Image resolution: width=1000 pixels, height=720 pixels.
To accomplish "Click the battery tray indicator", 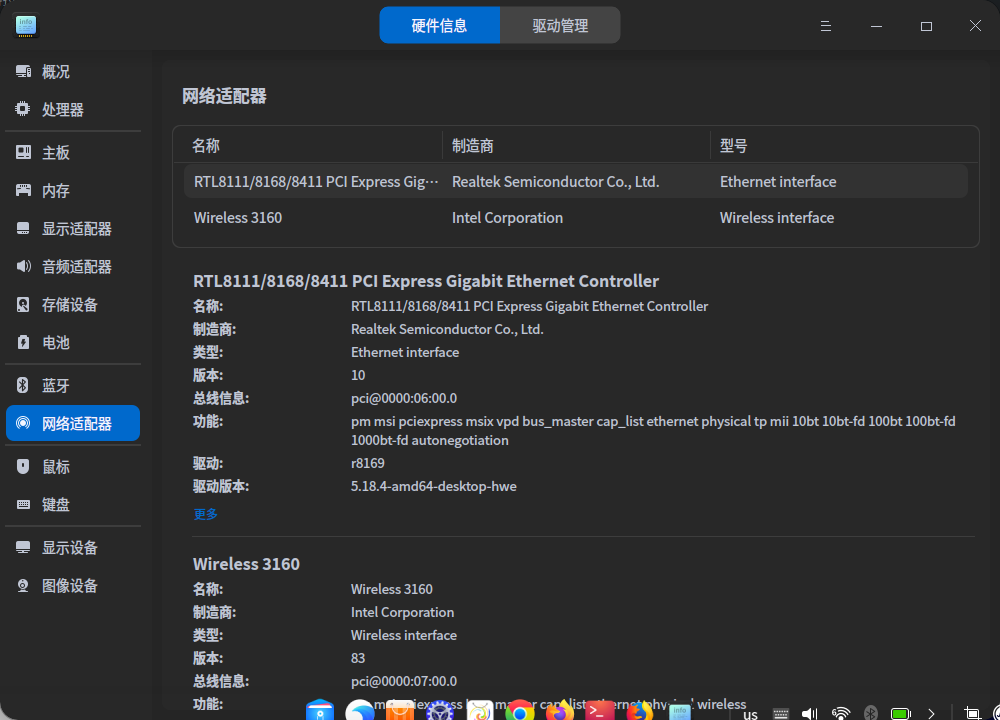I will (x=901, y=713).
